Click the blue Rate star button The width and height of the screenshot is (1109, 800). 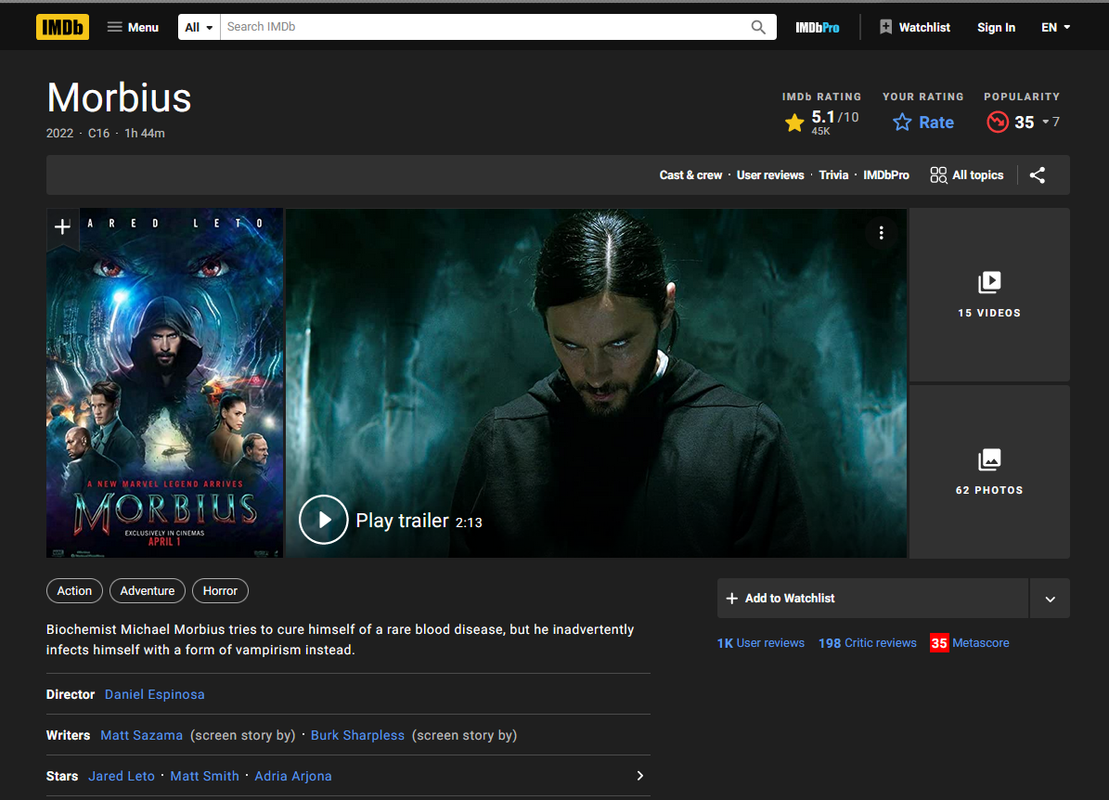pos(923,122)
